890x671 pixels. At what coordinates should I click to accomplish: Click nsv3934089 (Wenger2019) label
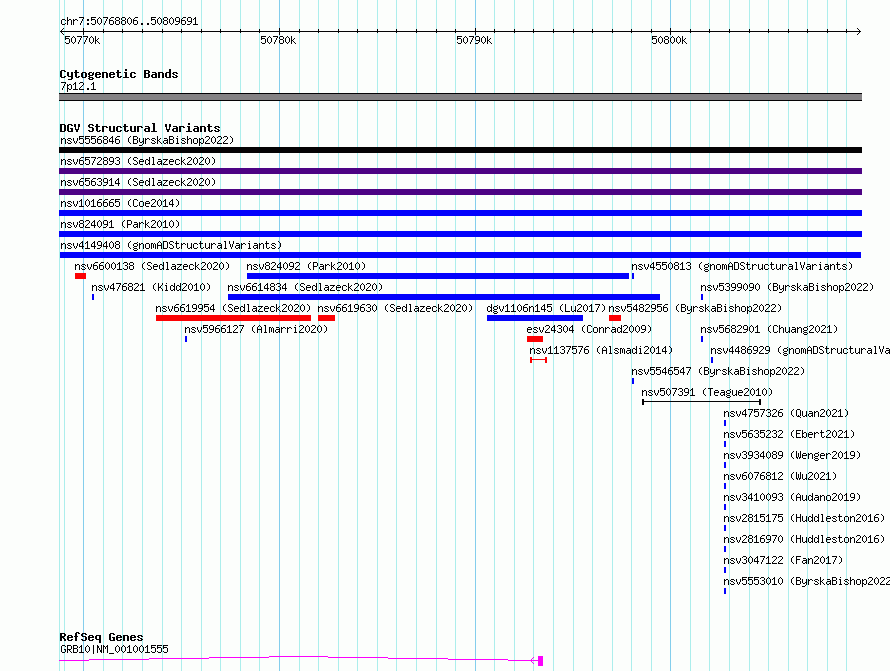click(792, 455)
